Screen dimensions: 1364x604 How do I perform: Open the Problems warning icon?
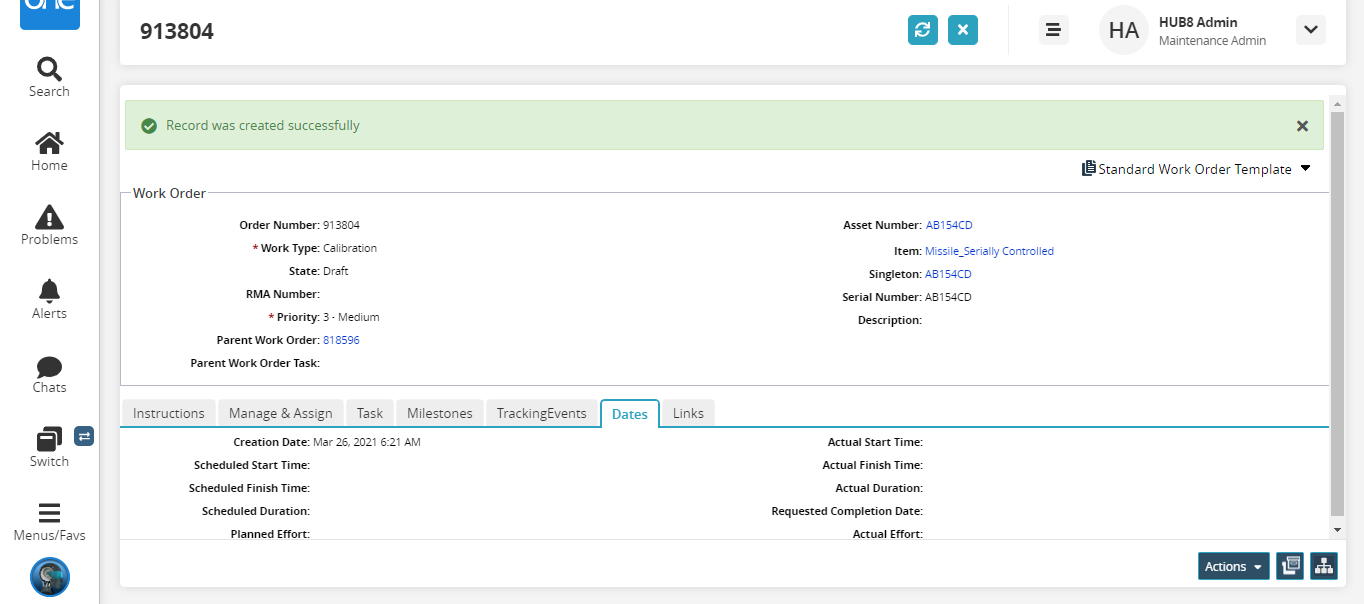pos(49,225)
